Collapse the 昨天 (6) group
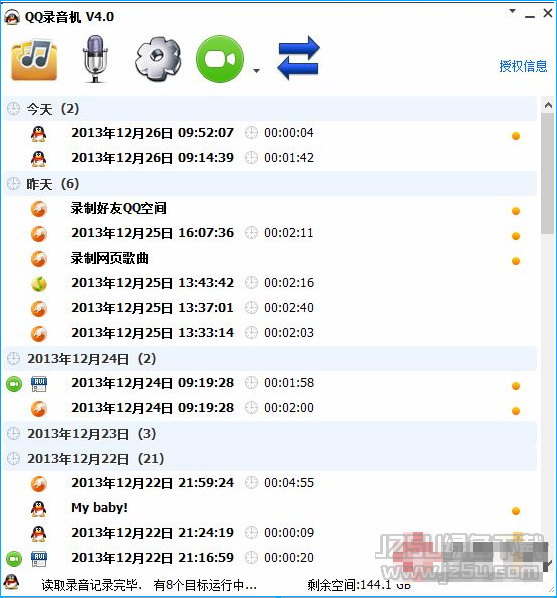The width and height of the screenshot is (557, 598). coord(270,184)
